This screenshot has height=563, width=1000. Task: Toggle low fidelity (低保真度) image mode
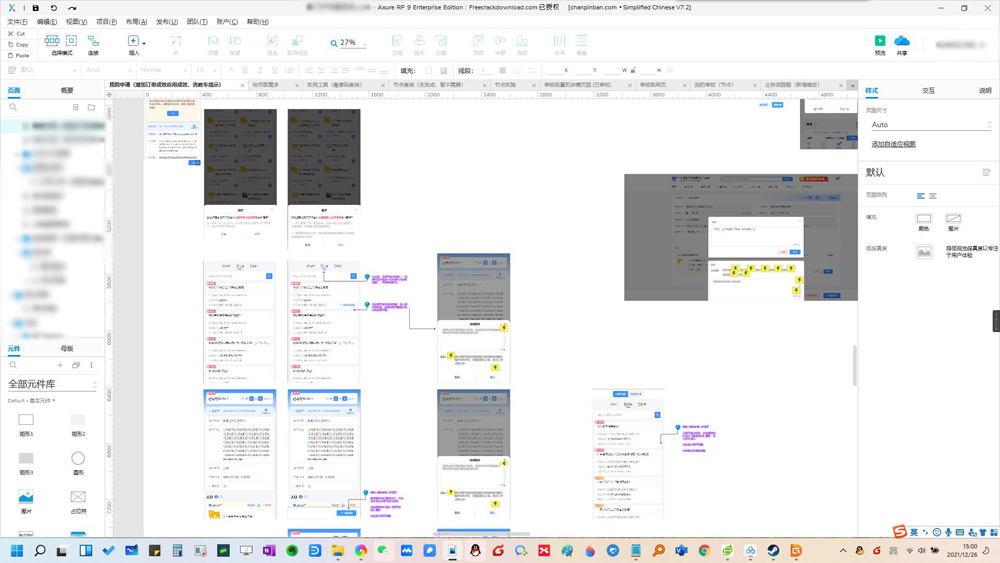(923, 252)
